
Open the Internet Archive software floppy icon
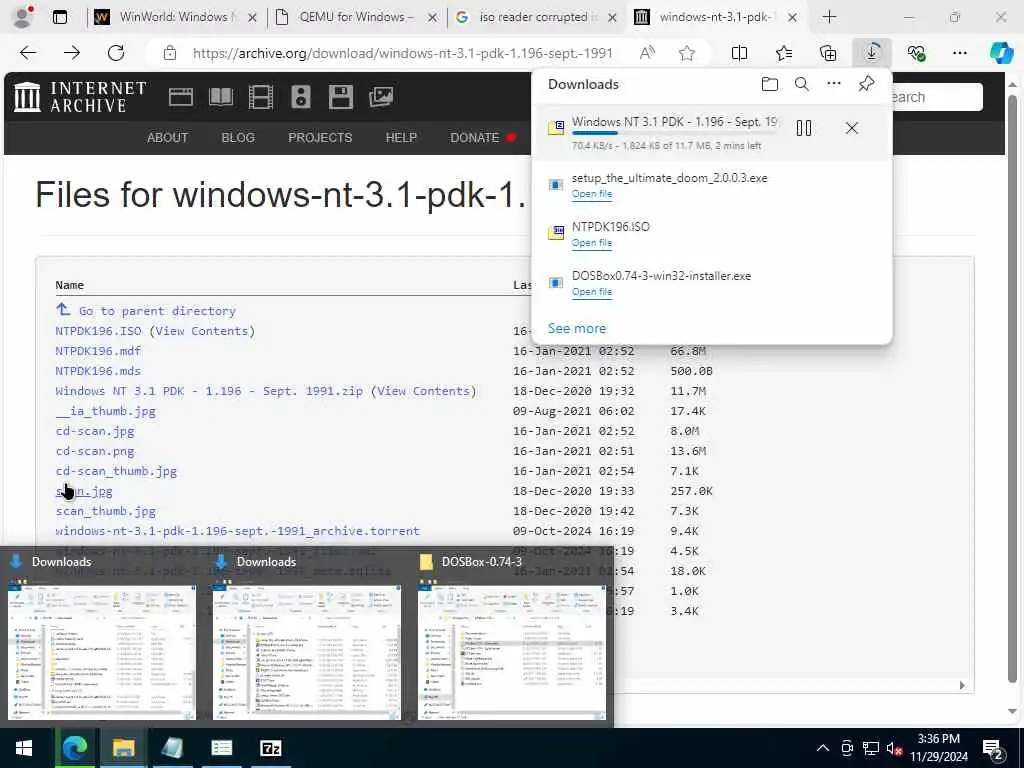(x=340, y=97)
